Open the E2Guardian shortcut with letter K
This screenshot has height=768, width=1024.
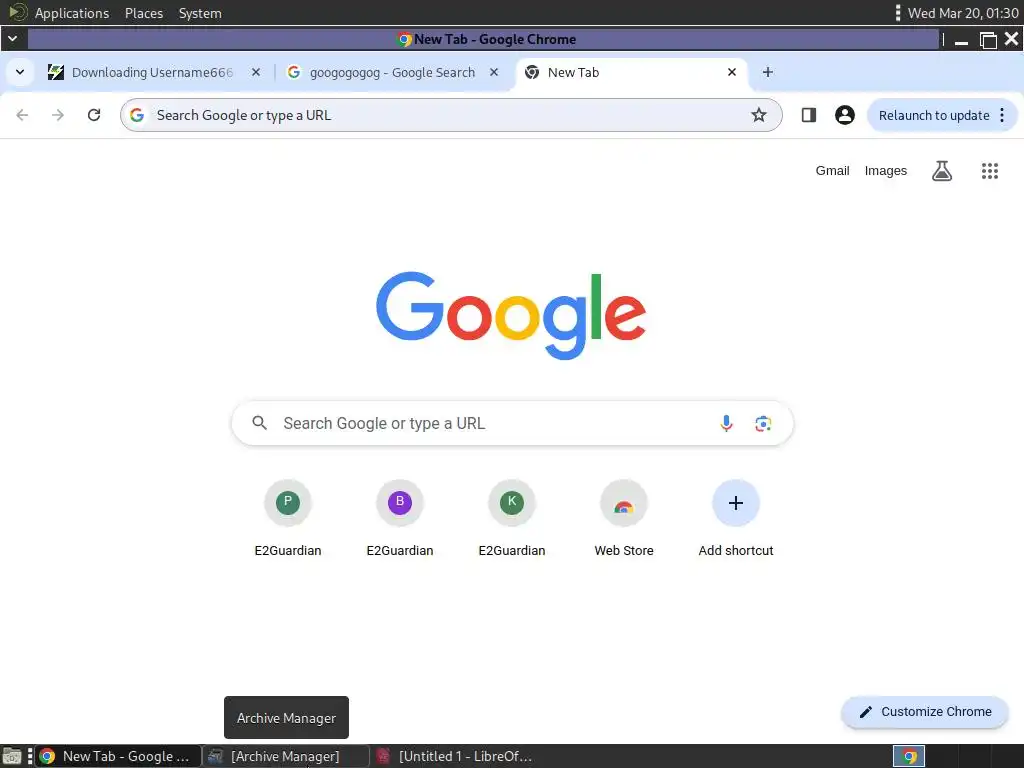point(512,503)
